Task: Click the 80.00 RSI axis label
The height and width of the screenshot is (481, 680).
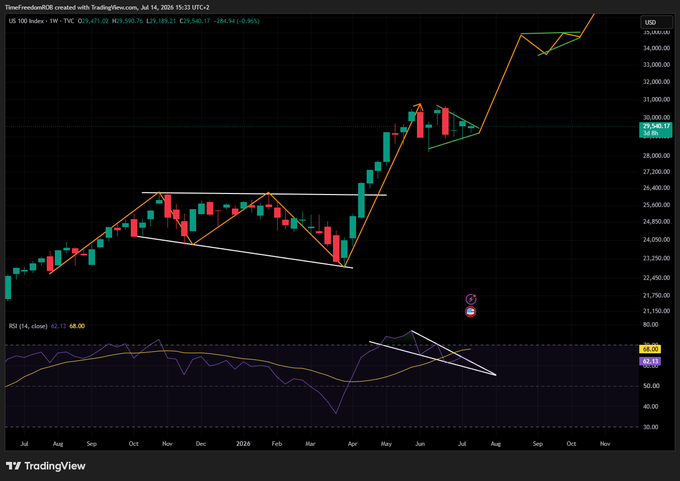Action: tap(651, 325)
